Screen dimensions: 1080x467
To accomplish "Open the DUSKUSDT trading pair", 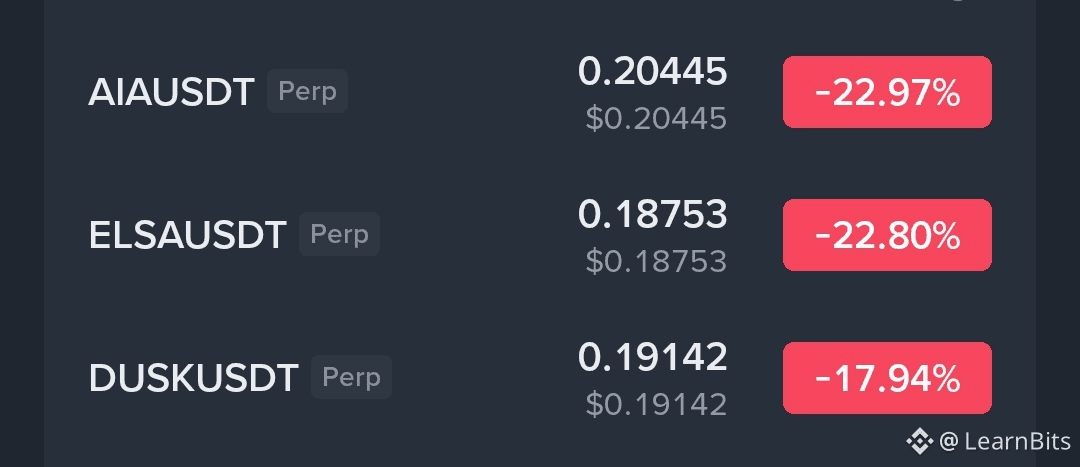I will click(x=194, y=378).
